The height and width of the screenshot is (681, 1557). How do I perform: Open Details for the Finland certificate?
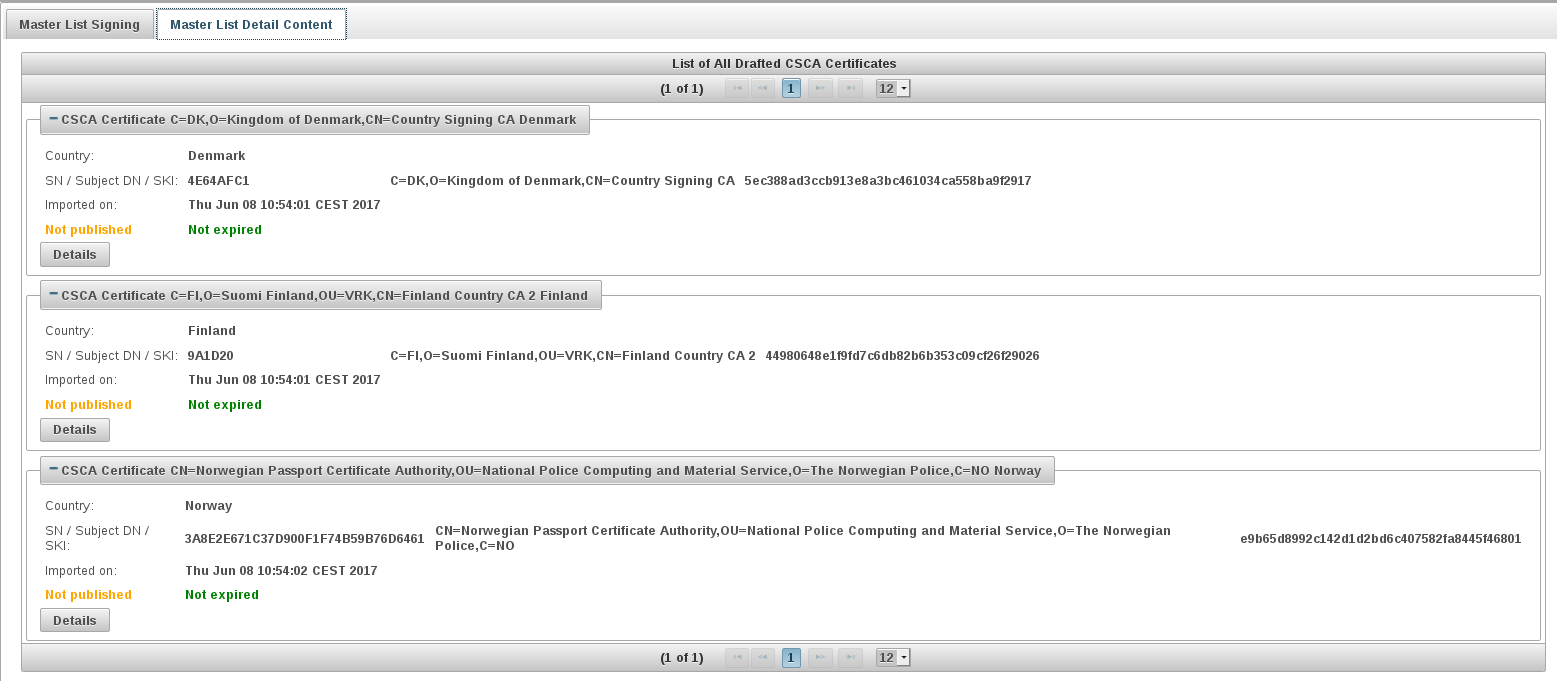coord(75,430)
